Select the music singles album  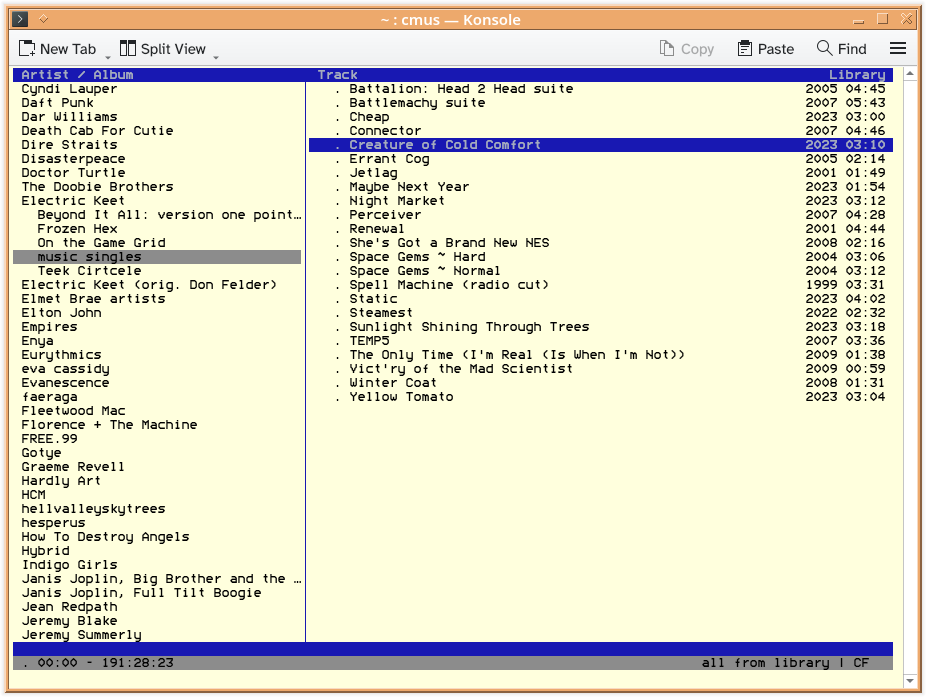tap(157, 257)
